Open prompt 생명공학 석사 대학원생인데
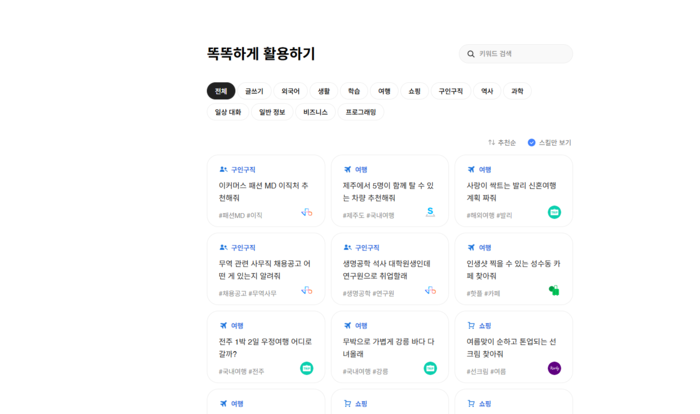700x414 pixels. click(x=390, y=269)
